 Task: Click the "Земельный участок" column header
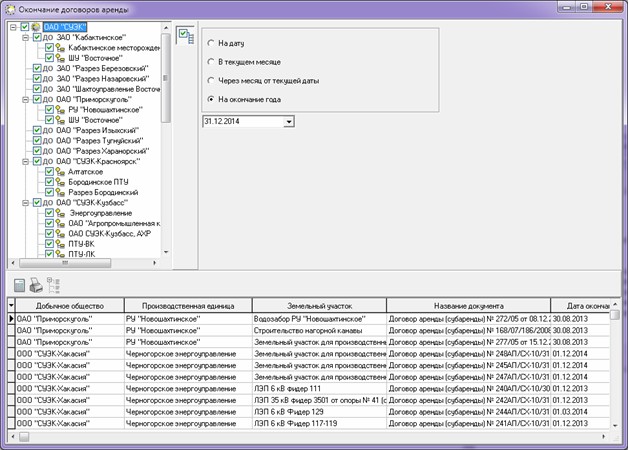(x=317, y=305)
